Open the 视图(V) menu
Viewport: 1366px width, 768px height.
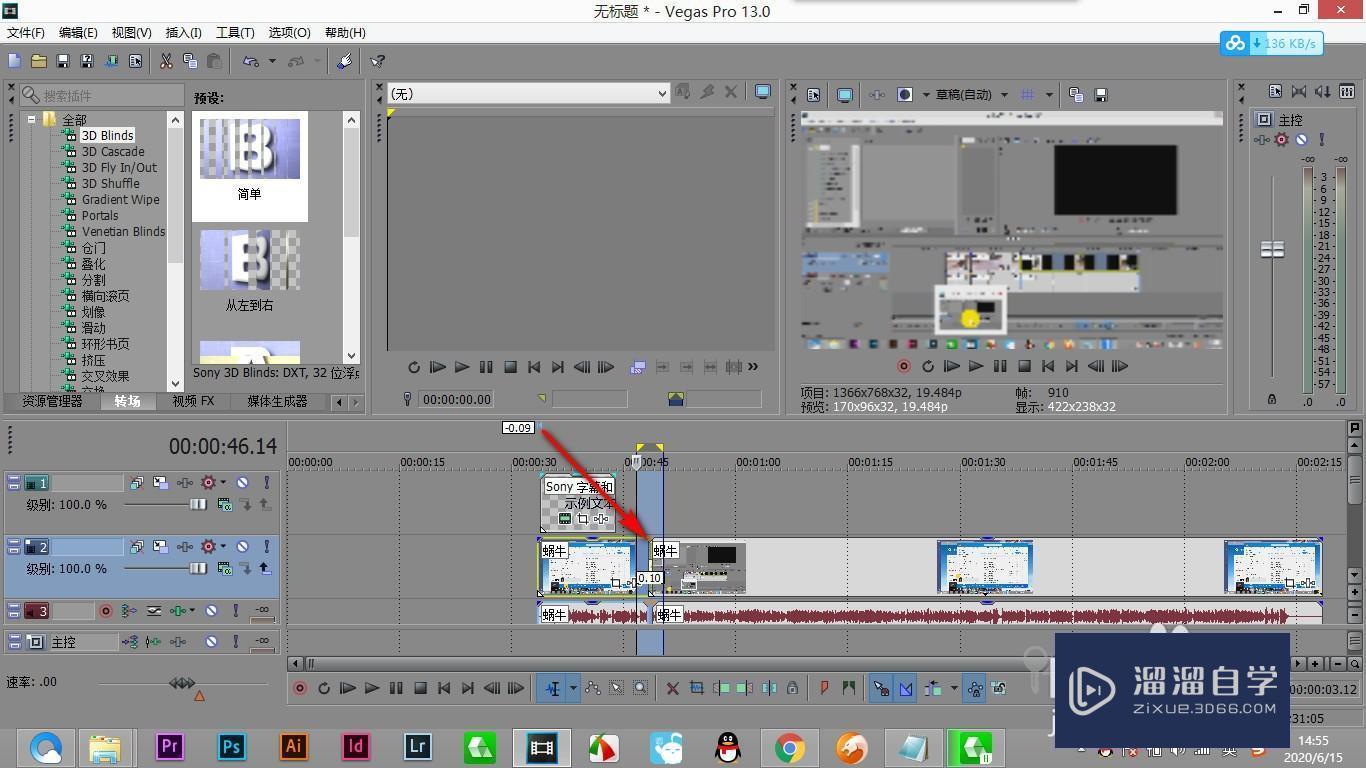(132, 33)
